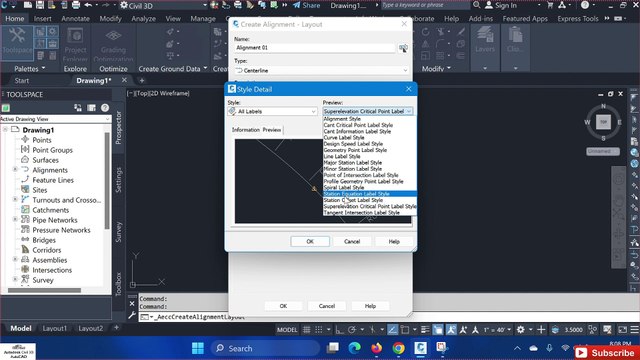Viewport: 640px width, 360px height.
Task: Pick Station Offset Label Style option
Action: pos(369,200)
